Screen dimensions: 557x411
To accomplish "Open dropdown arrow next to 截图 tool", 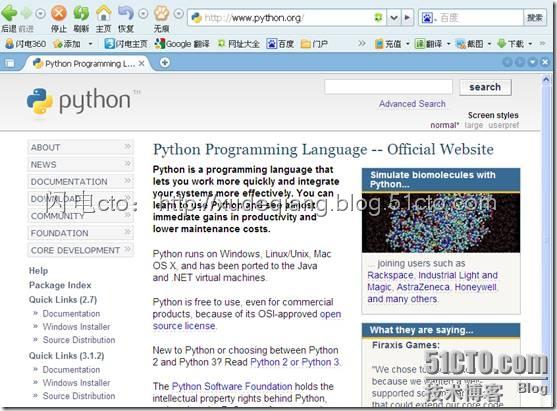I will [489, 44].
